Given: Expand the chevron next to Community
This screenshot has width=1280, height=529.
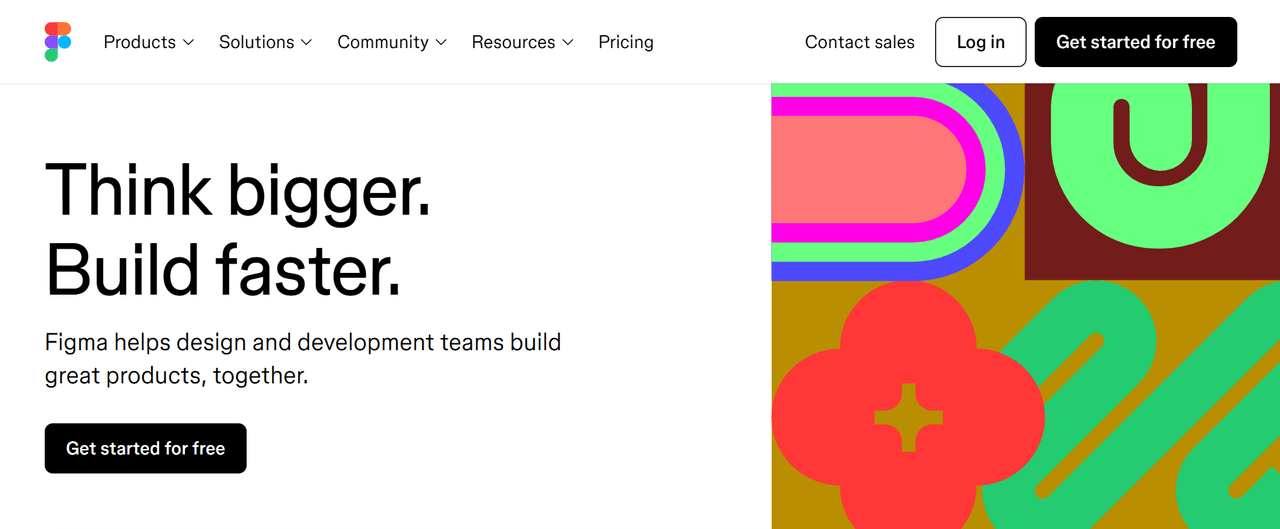Looking at the screenshot, I should [440, 42].
